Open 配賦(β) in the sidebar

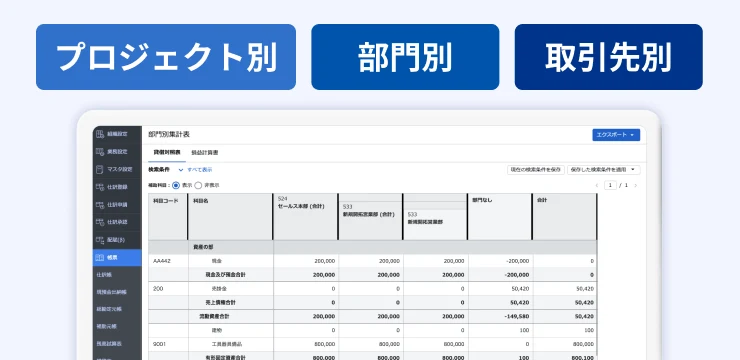tap(117, 240)
